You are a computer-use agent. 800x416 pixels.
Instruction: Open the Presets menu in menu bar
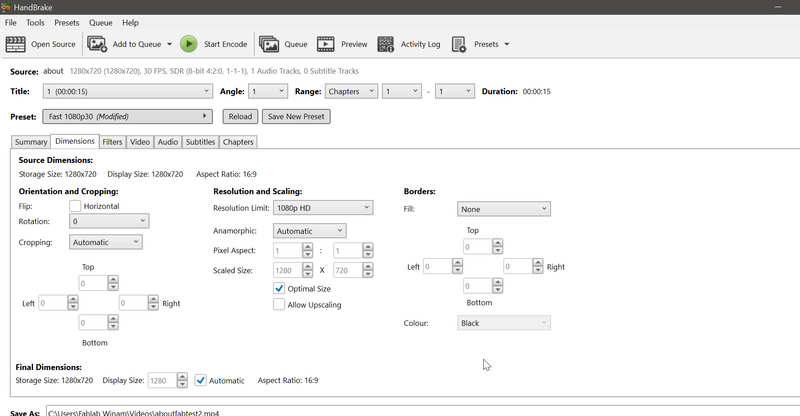(x=67, y=22)
